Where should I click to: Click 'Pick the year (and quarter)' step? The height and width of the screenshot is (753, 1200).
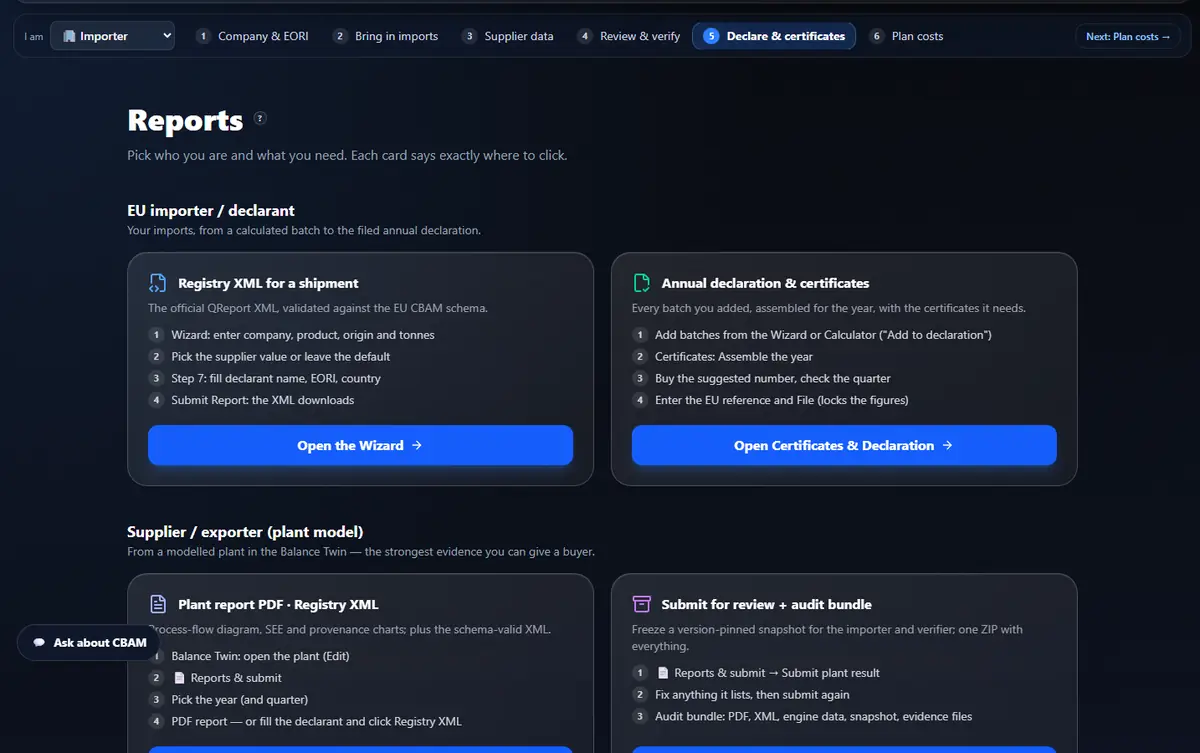(x=239, y=700)
